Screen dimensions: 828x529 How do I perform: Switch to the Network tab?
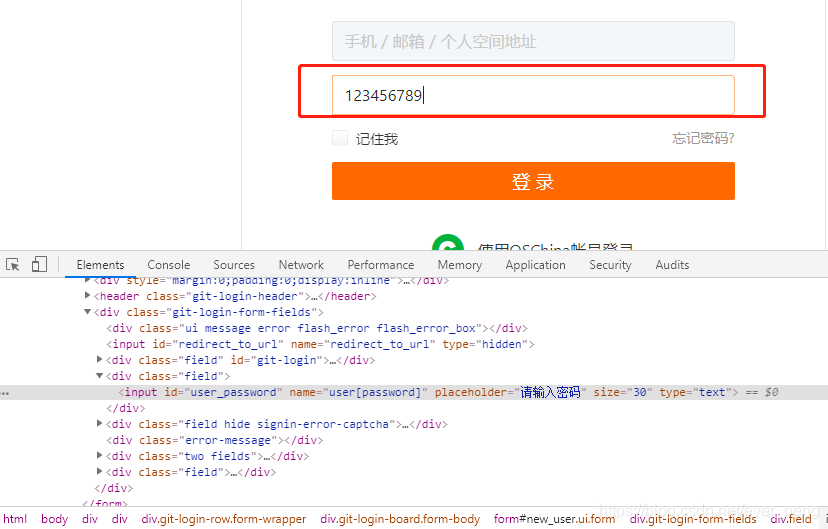coord(301,264)
